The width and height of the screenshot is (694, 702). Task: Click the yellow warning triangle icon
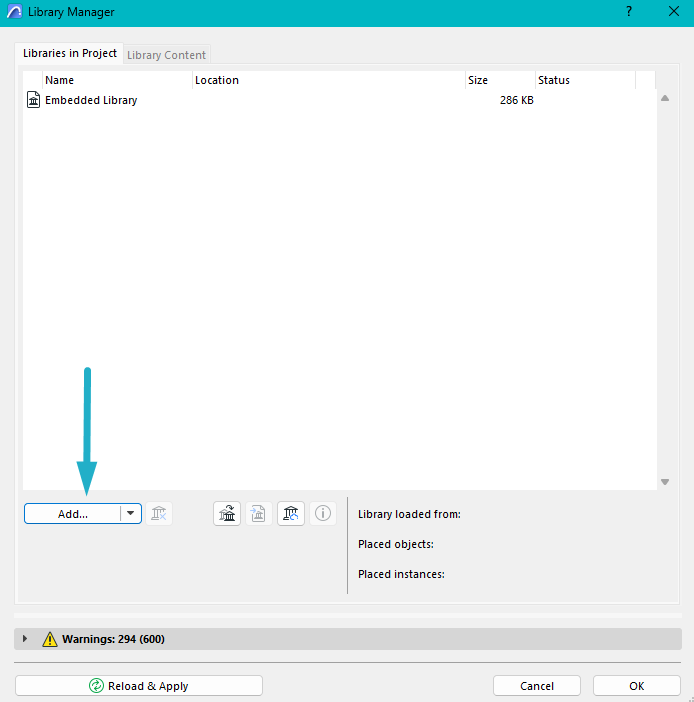coord(50,639)
